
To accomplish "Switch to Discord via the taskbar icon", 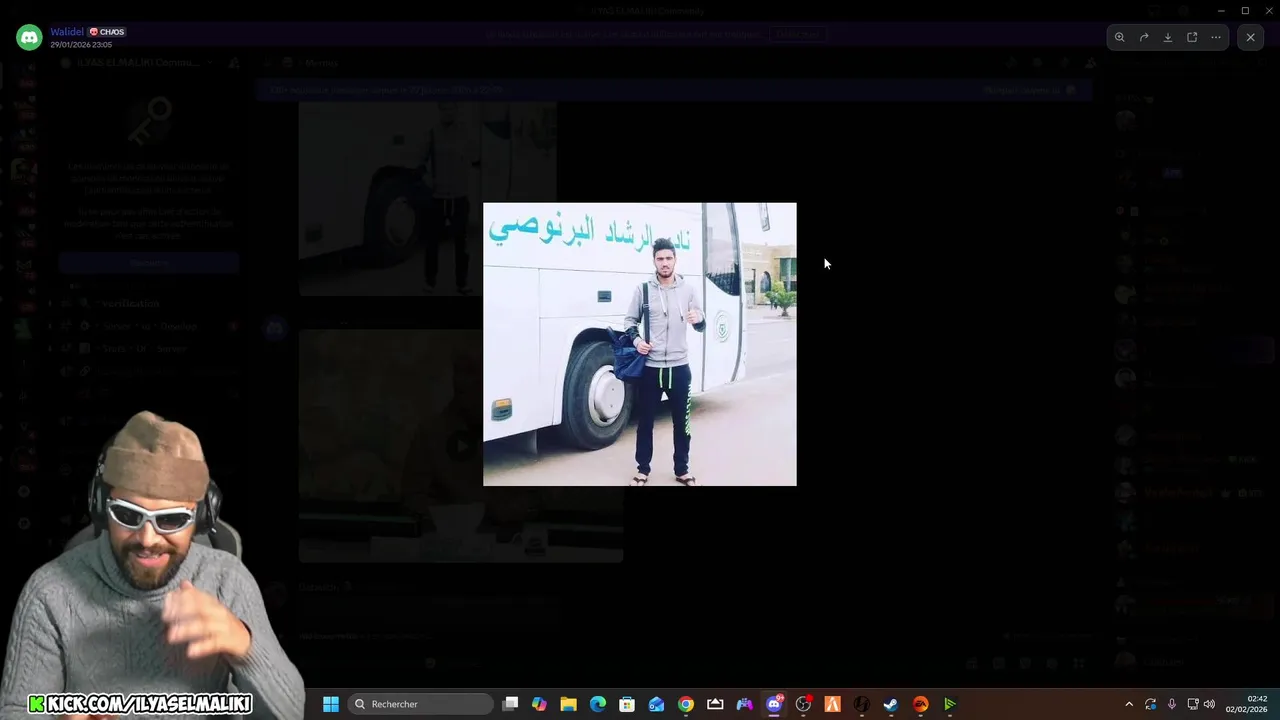I will coord(774,704).
